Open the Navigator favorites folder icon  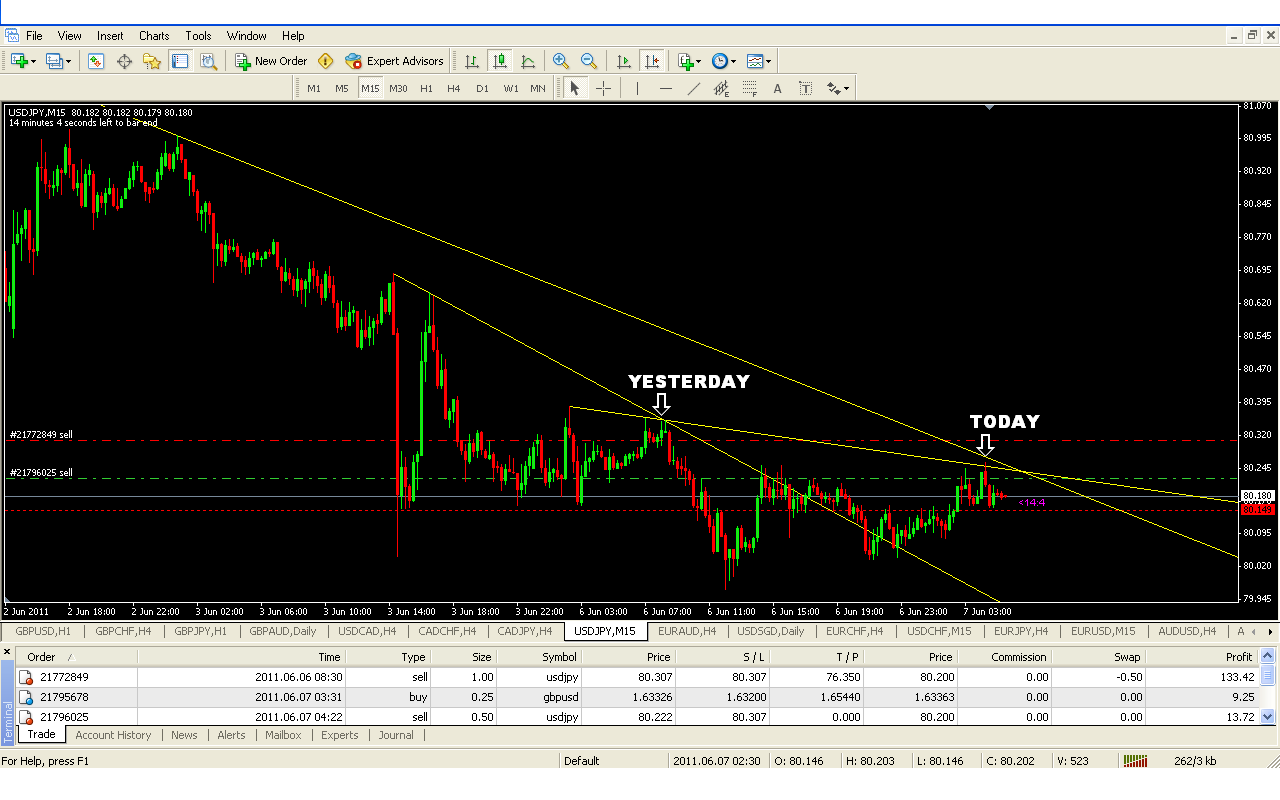152,61
